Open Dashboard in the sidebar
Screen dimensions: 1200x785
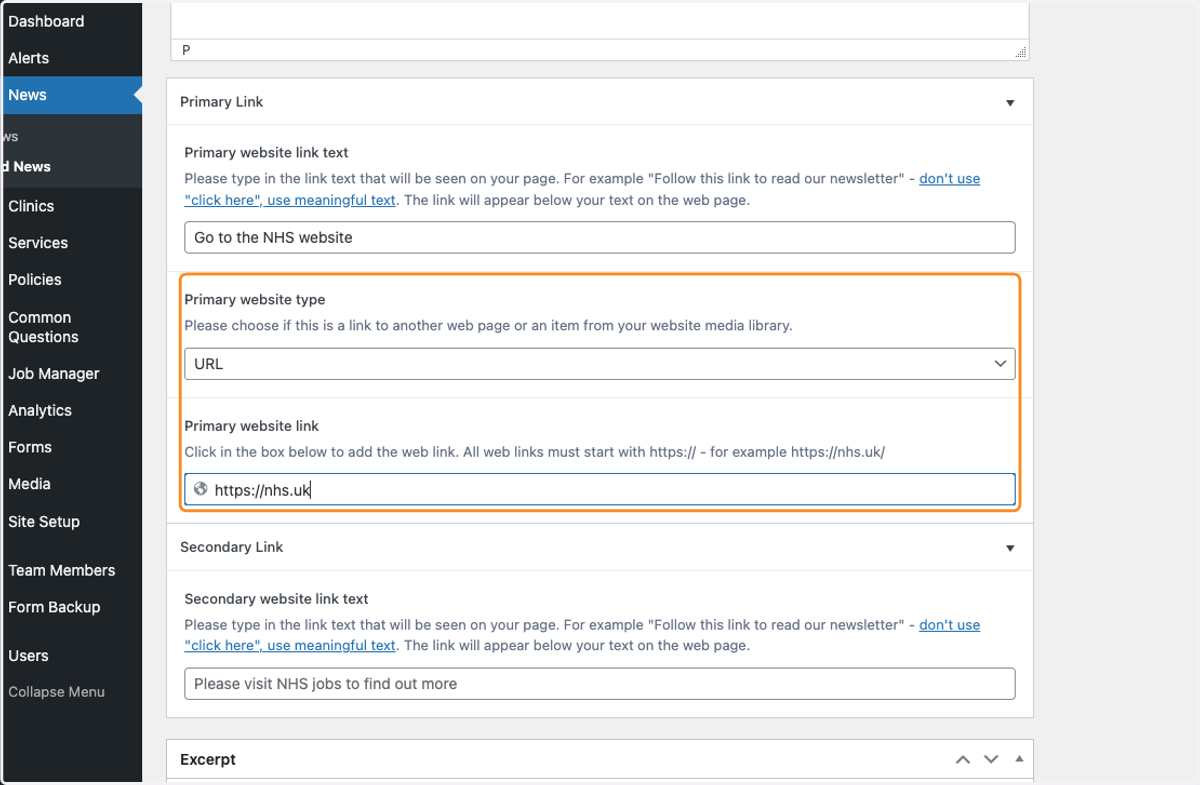click(x=46, y=21)
